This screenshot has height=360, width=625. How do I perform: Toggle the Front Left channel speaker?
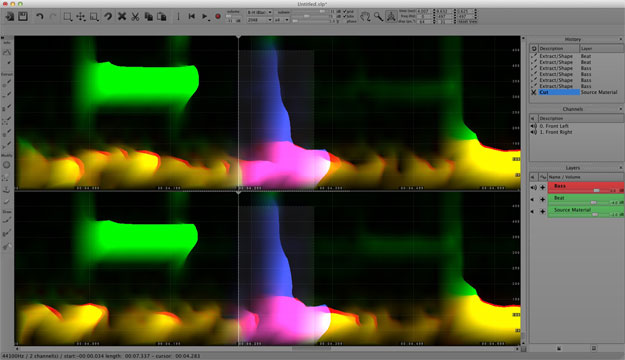pyautogui.click(x=534, y=126)
